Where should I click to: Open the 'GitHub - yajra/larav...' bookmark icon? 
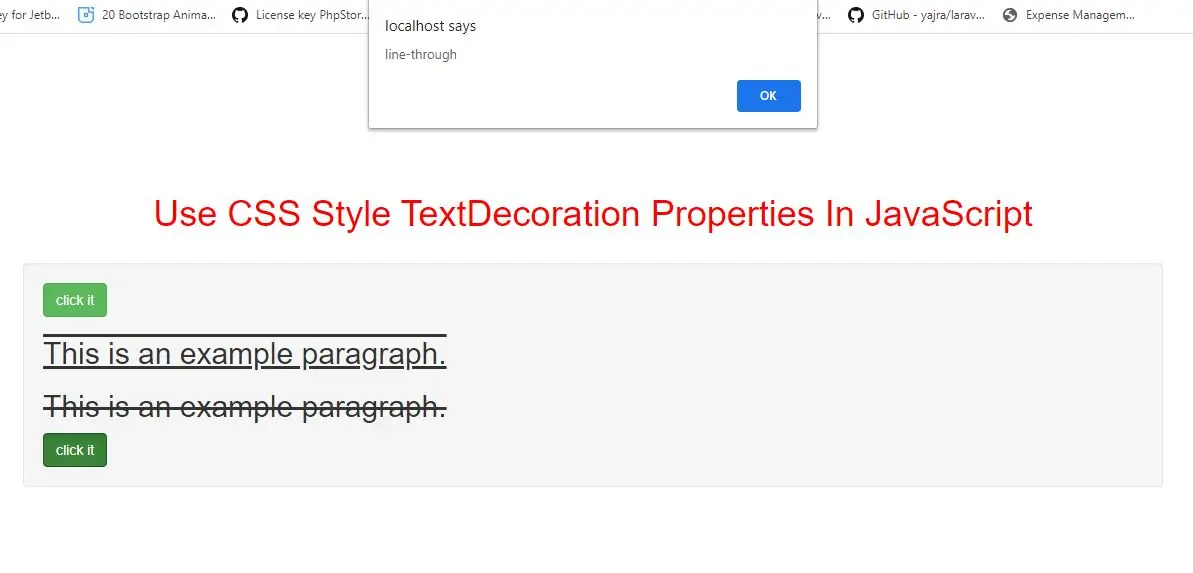pyautogui.click(x=856, y=14)
